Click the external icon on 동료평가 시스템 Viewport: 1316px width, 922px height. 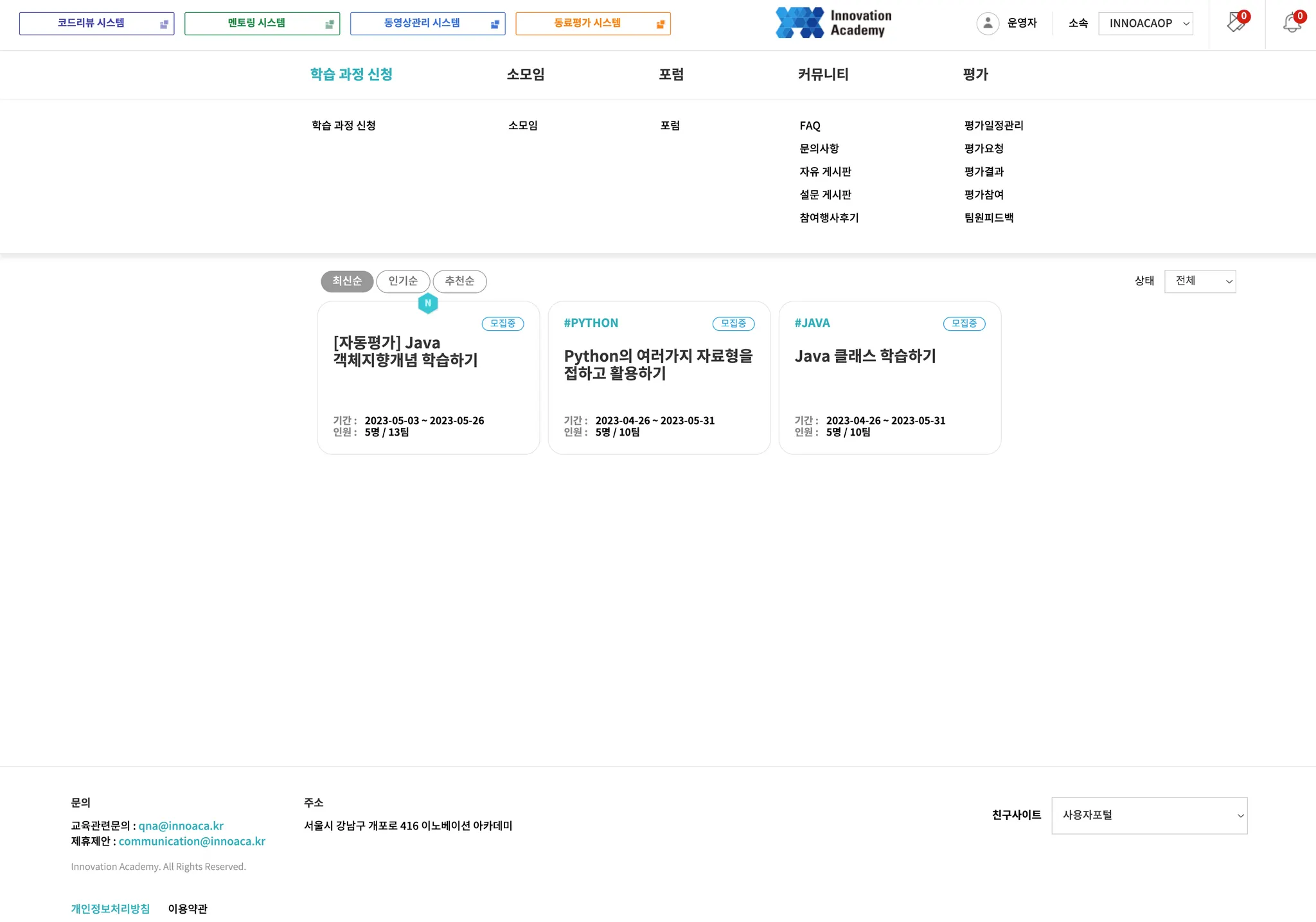point(660,24)
